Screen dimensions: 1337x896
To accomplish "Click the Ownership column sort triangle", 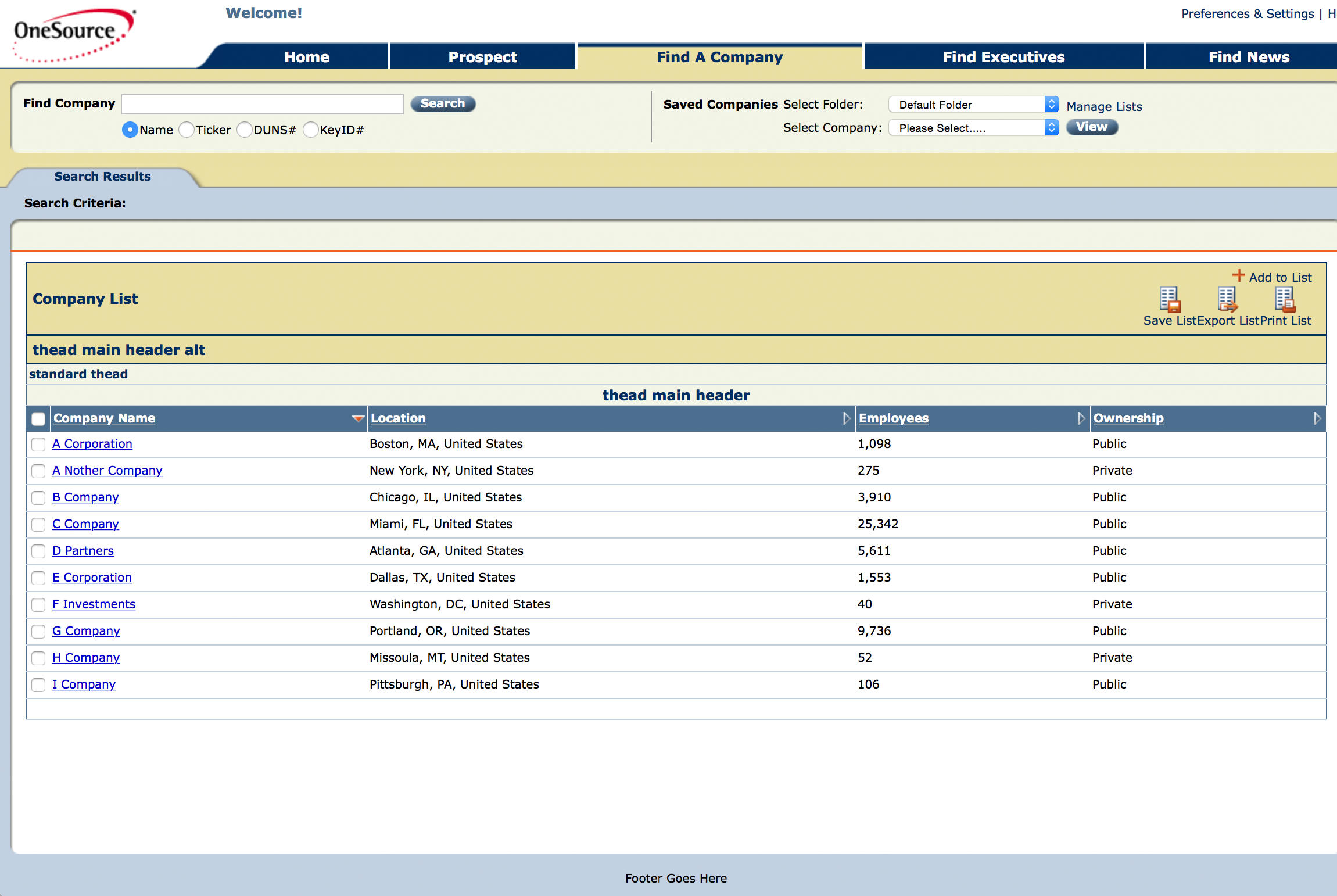I will coord(1317,418).
